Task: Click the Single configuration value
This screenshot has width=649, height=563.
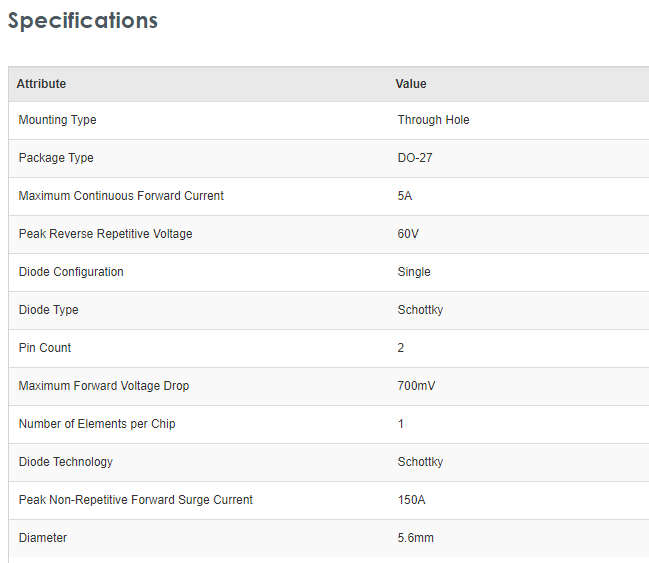Action: coord(414,272)
